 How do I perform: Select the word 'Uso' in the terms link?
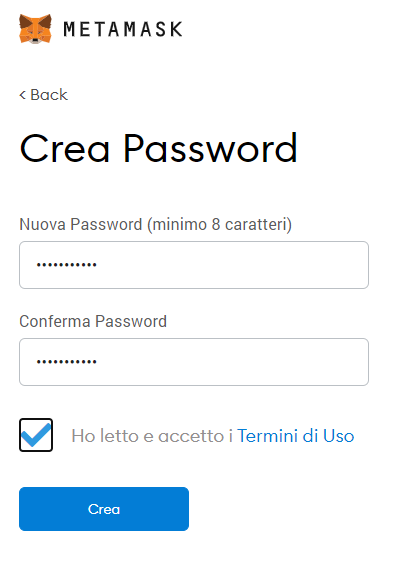pyautogui.click(x=338, y=436)
